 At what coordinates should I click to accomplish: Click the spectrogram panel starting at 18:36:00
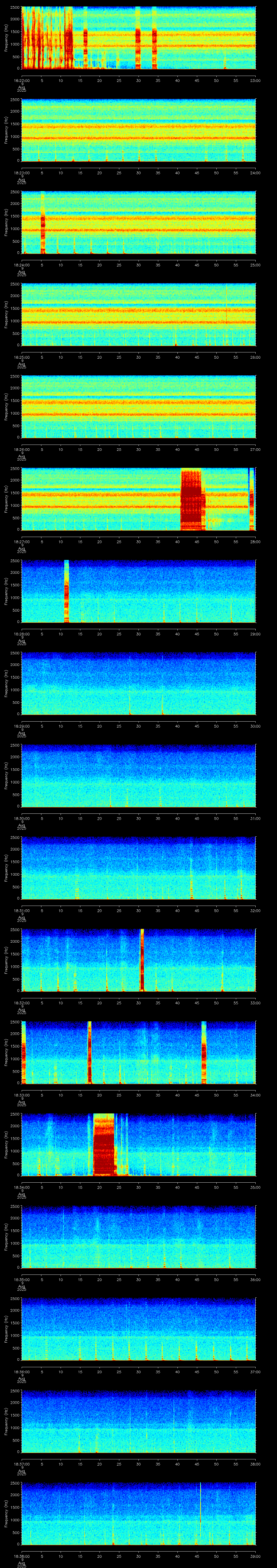point(138,1329)
